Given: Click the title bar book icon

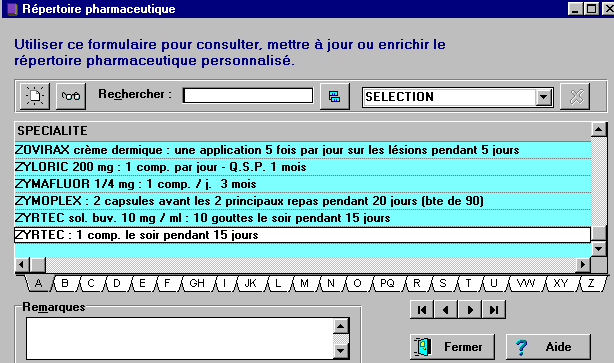Looking at the screenshot, I should click(x=13, y=9).
